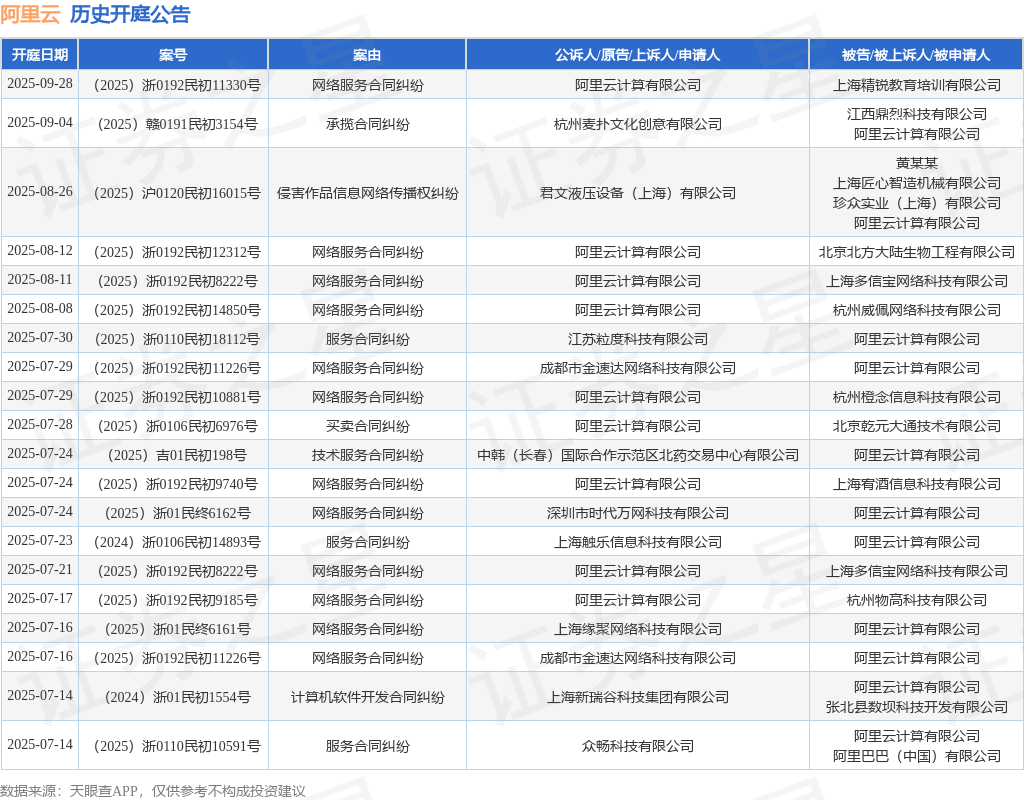Click case number (2025)浙0192民初14850号
The height and width of the screenshot is (800, 1024).
(x=173, y=310)
